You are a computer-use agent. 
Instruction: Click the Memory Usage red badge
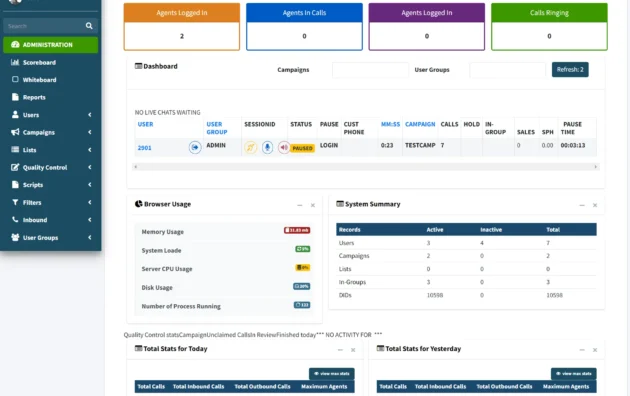click(297, 230)
